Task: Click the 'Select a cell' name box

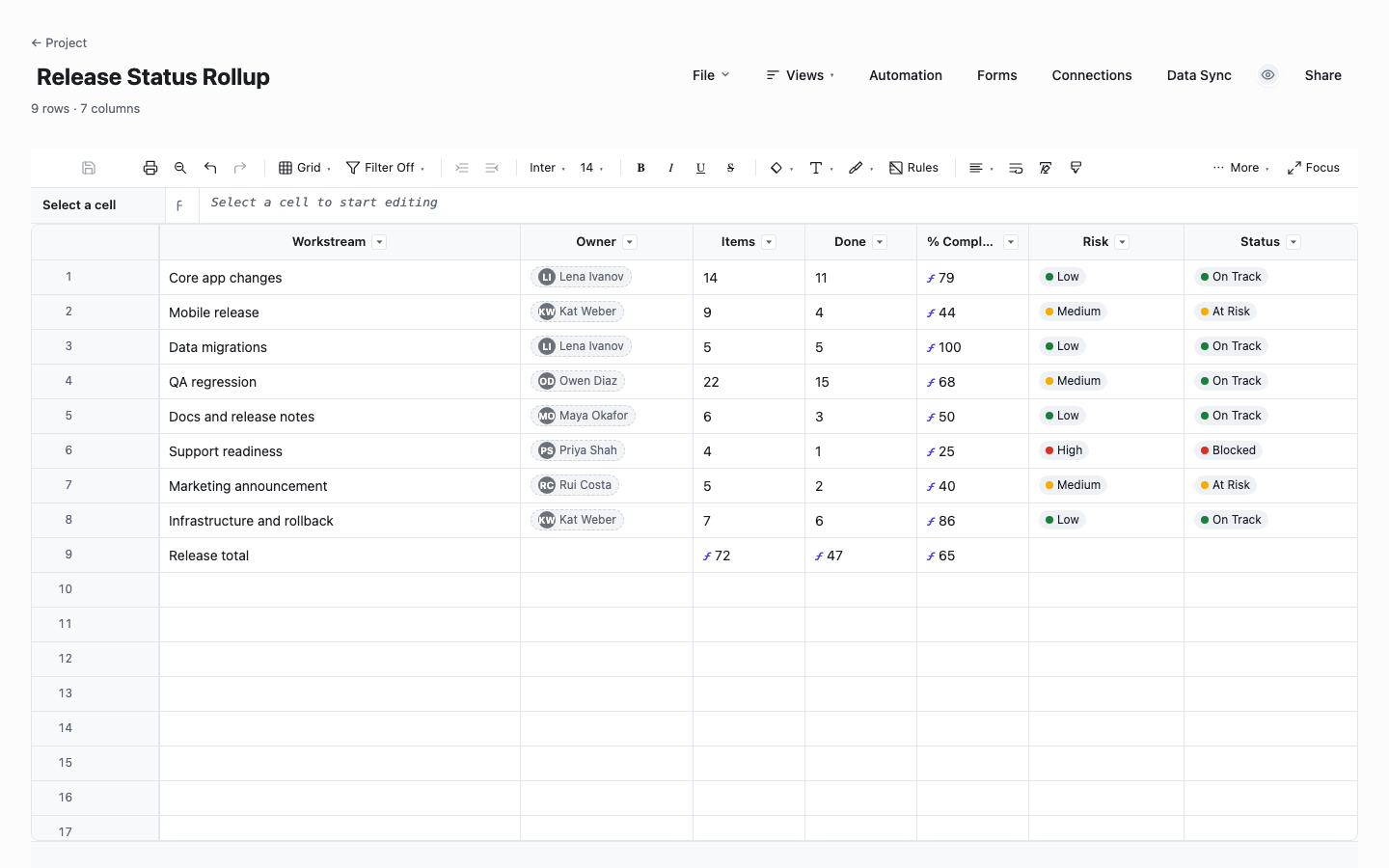Action: click(98, 205)
